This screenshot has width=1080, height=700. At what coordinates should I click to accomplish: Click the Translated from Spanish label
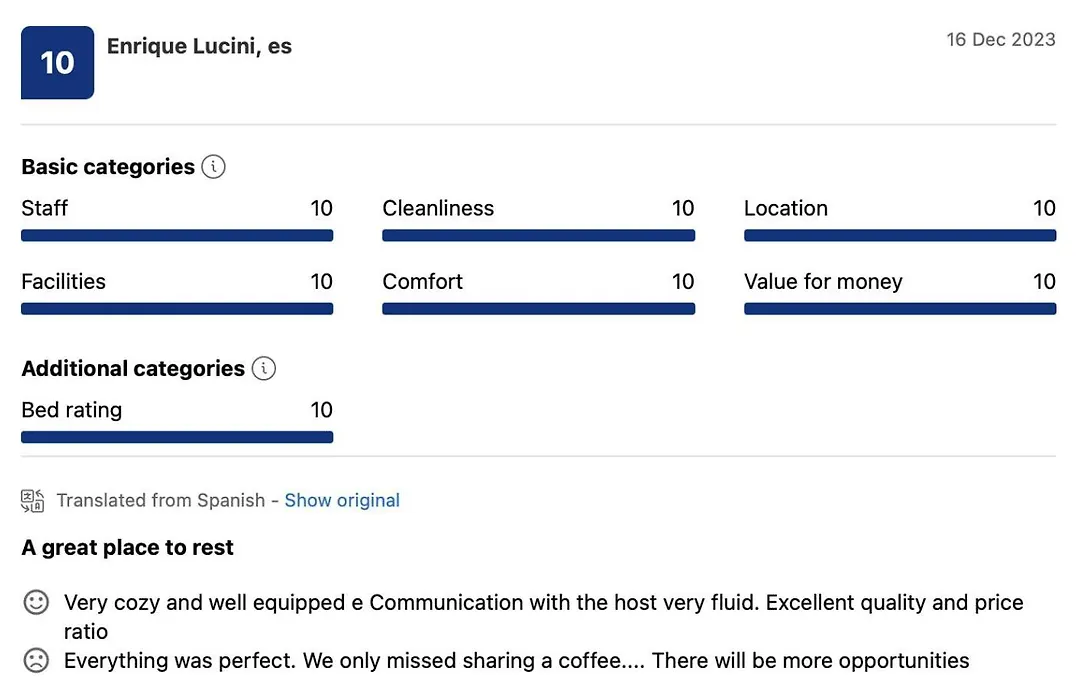(x=160, y=500)
